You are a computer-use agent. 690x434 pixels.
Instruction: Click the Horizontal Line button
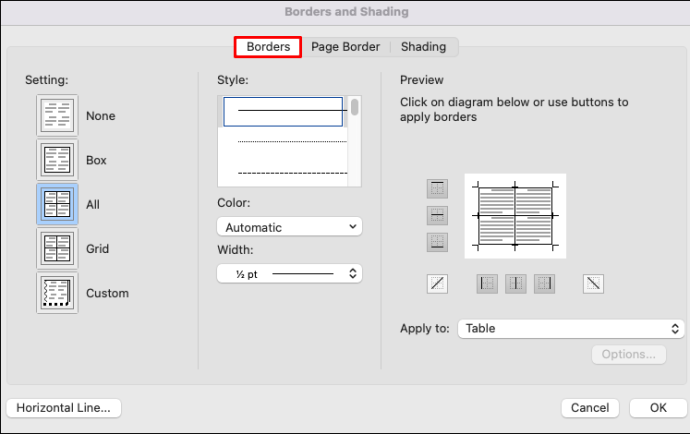64,407
